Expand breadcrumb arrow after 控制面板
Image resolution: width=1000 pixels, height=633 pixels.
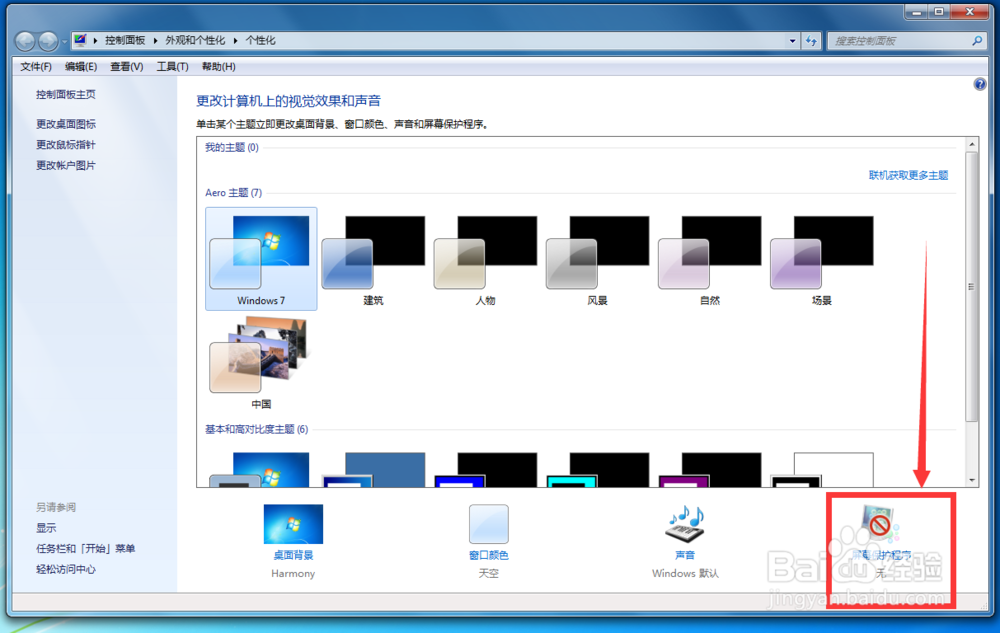pos(155,41)
